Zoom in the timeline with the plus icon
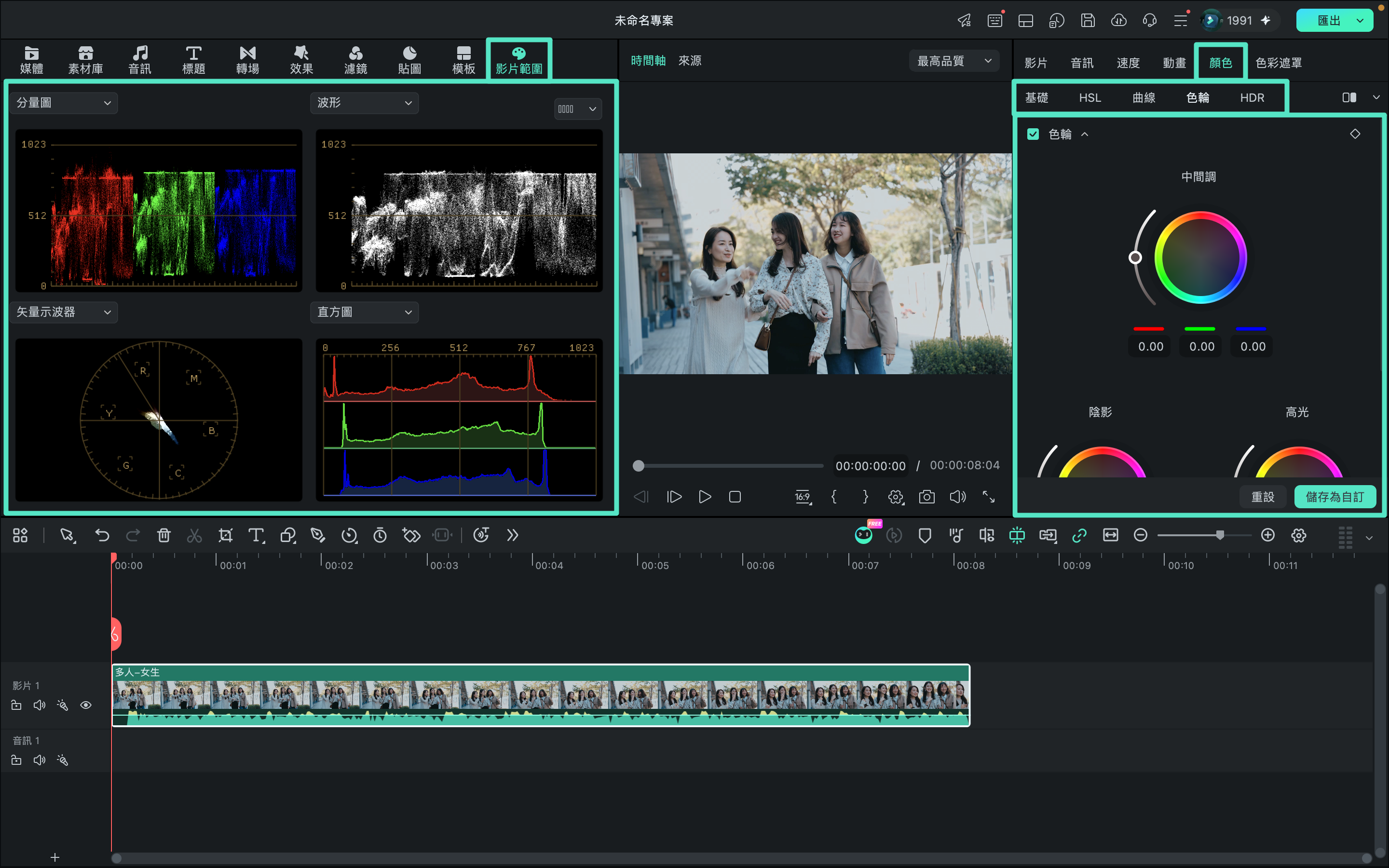The height and width of the screenshot is (868, 1389). click(1267, 535)
